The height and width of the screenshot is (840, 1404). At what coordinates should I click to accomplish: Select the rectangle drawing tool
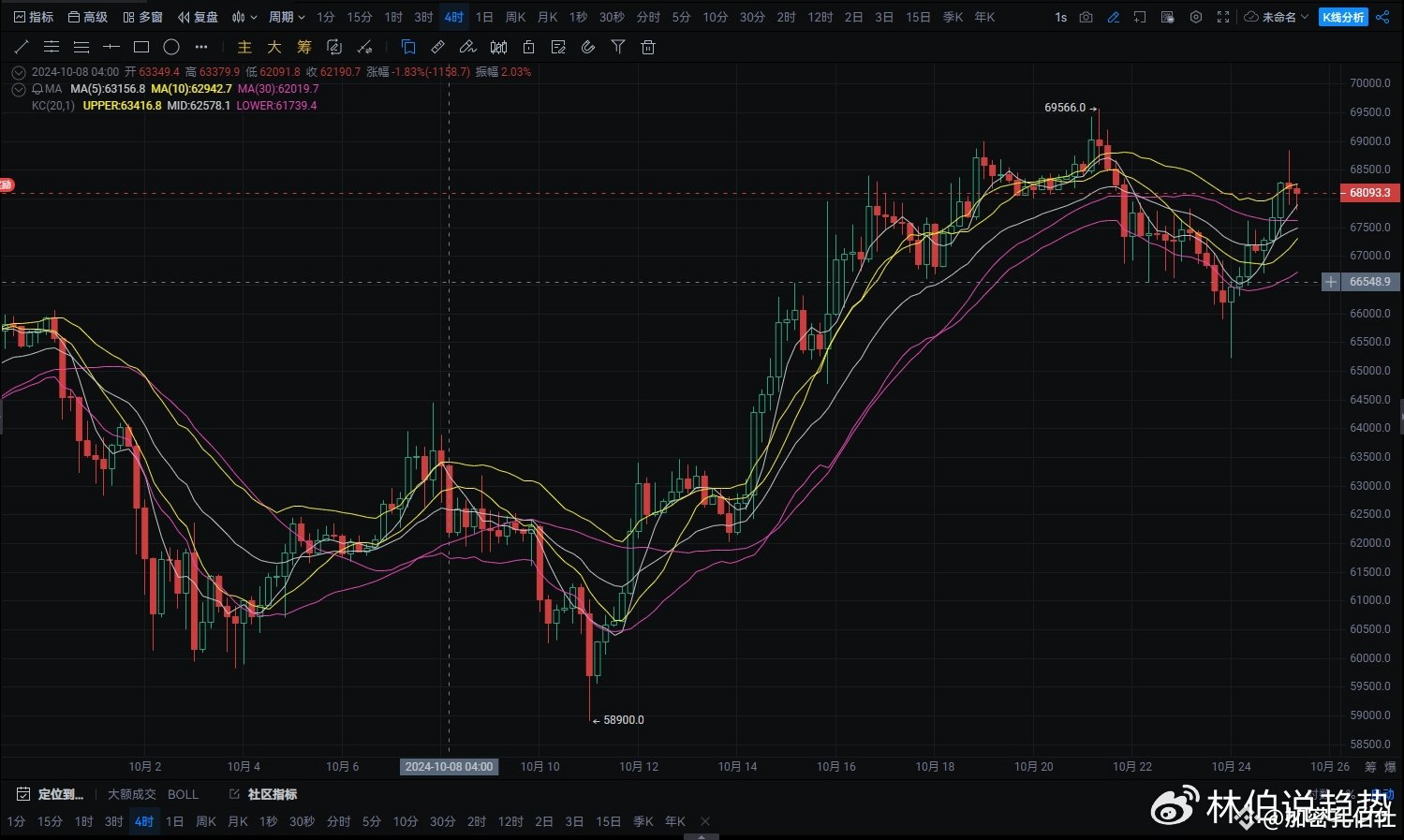(x=141, y=47)
